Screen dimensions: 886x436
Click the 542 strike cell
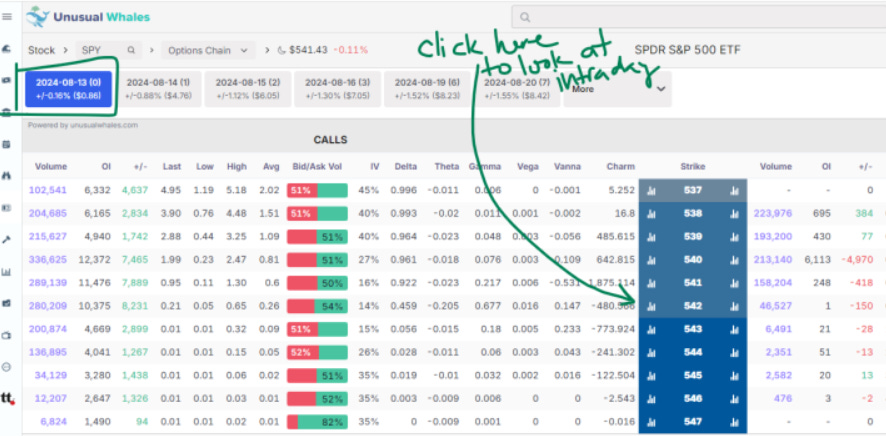coord(693,306)
